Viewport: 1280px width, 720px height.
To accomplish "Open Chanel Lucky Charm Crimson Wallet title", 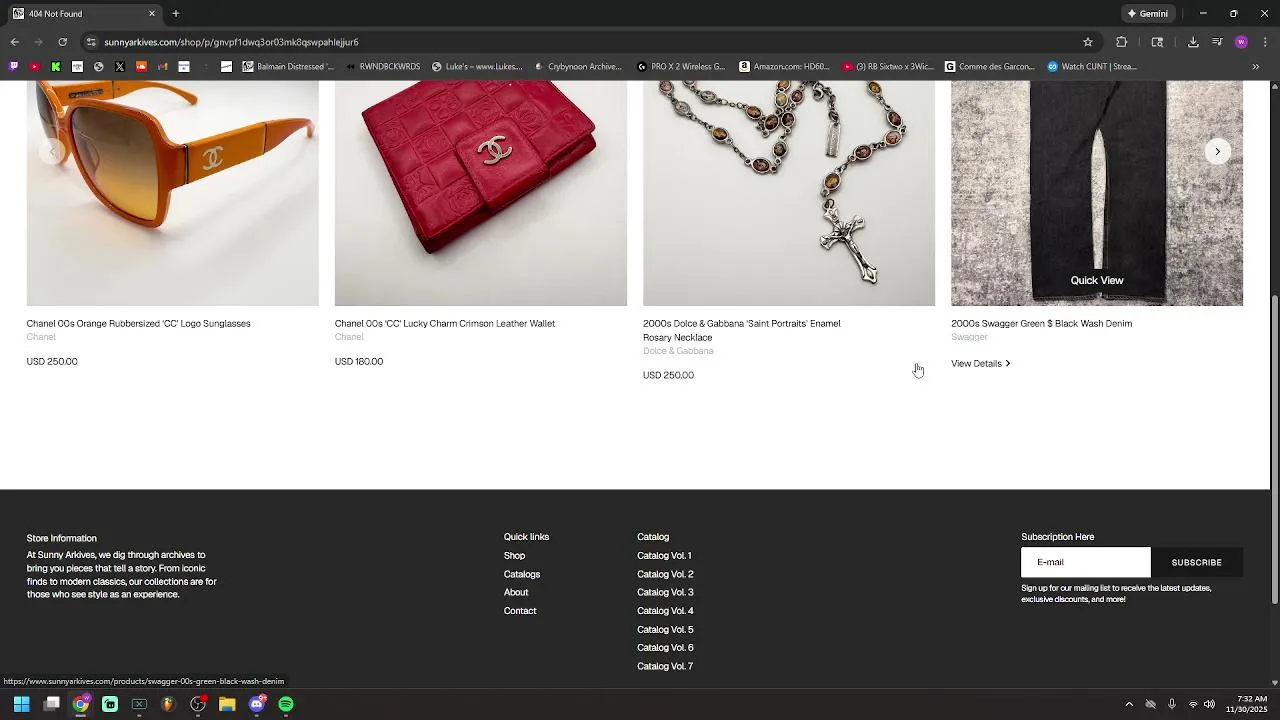I will coord(445,324).
